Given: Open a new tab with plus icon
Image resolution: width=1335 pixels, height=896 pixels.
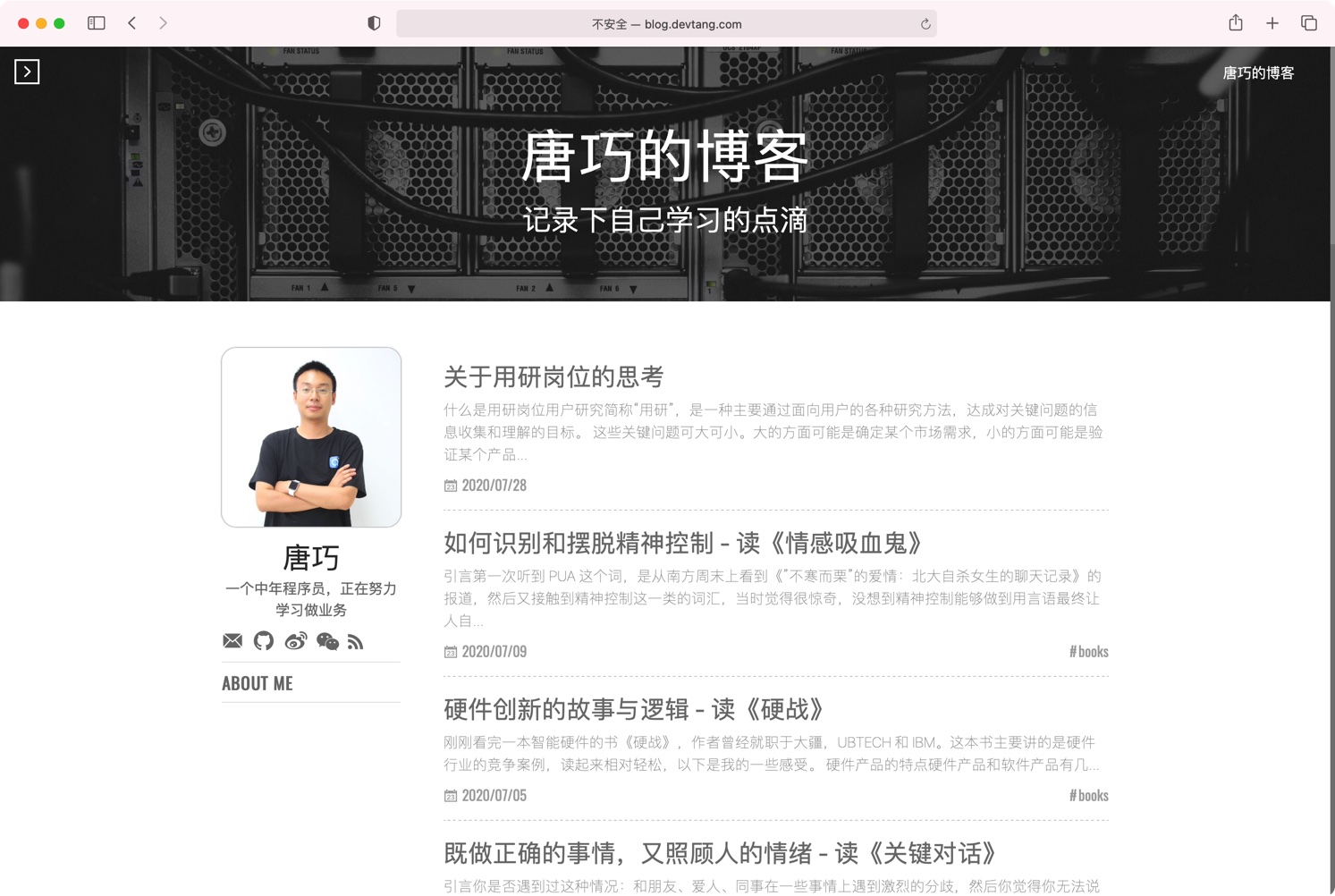Looking at the screenshot, I should click(x=1272, y=23).
